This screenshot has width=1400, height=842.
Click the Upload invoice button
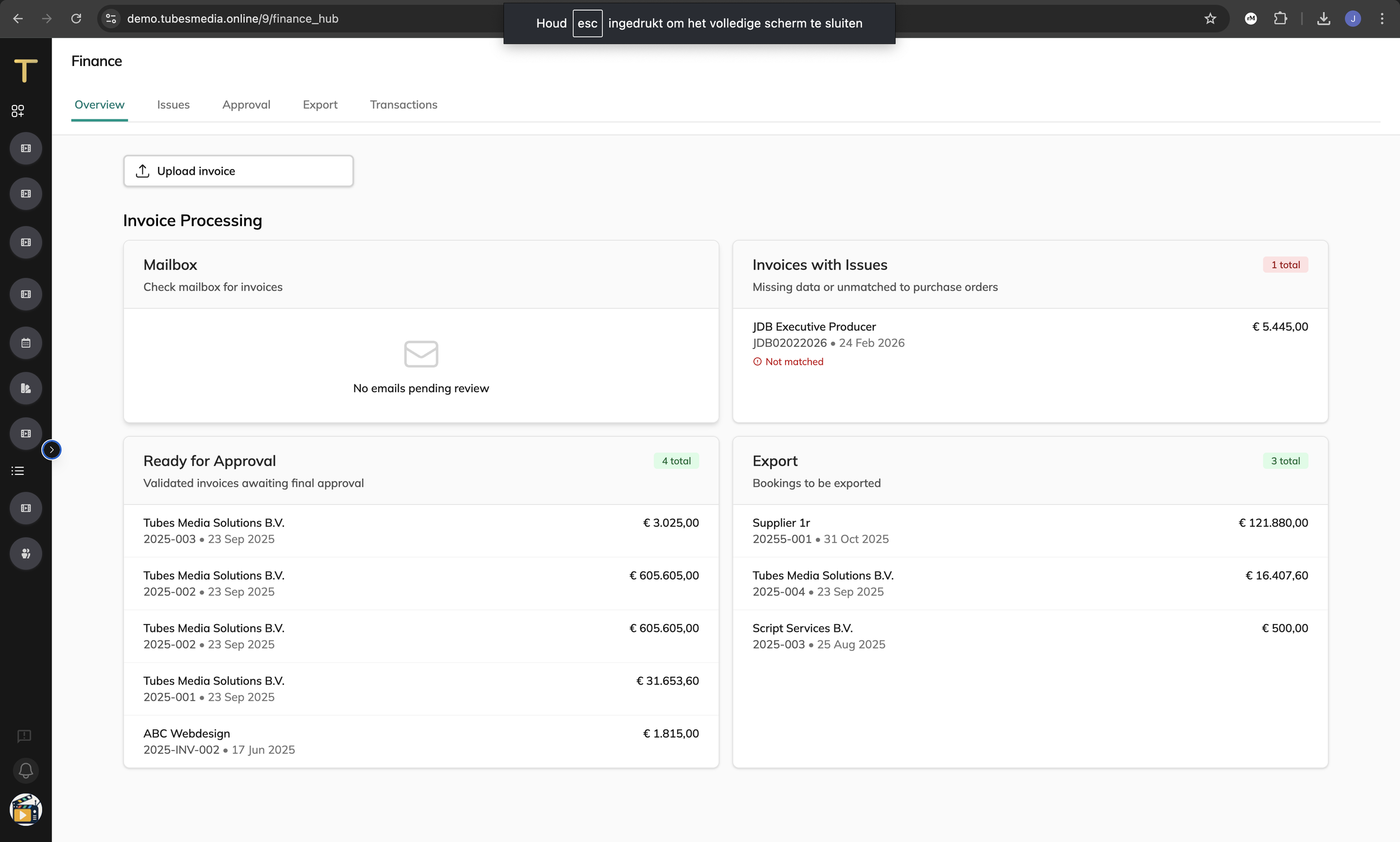238,171
